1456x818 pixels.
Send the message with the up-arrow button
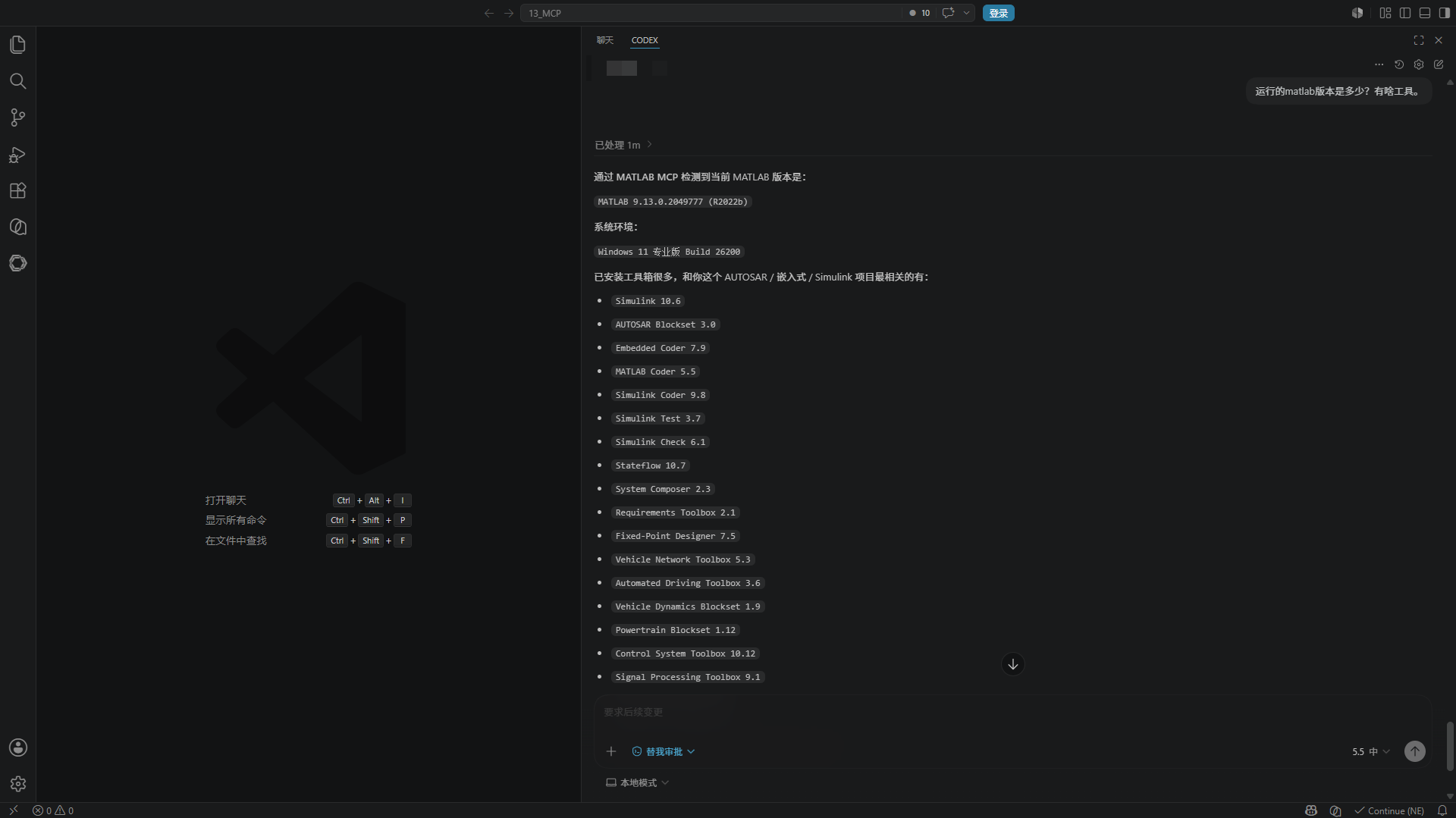pos(1415,751)
